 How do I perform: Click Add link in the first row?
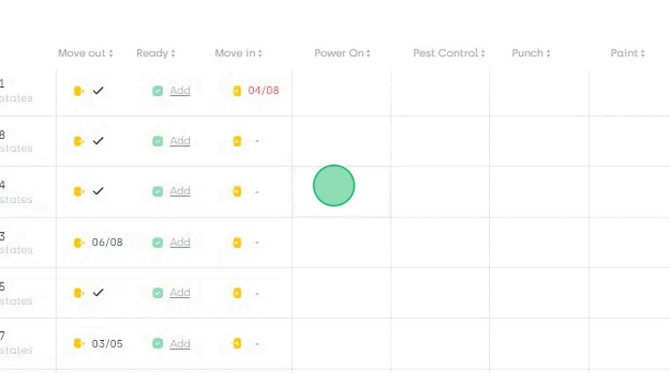(180, 91)
